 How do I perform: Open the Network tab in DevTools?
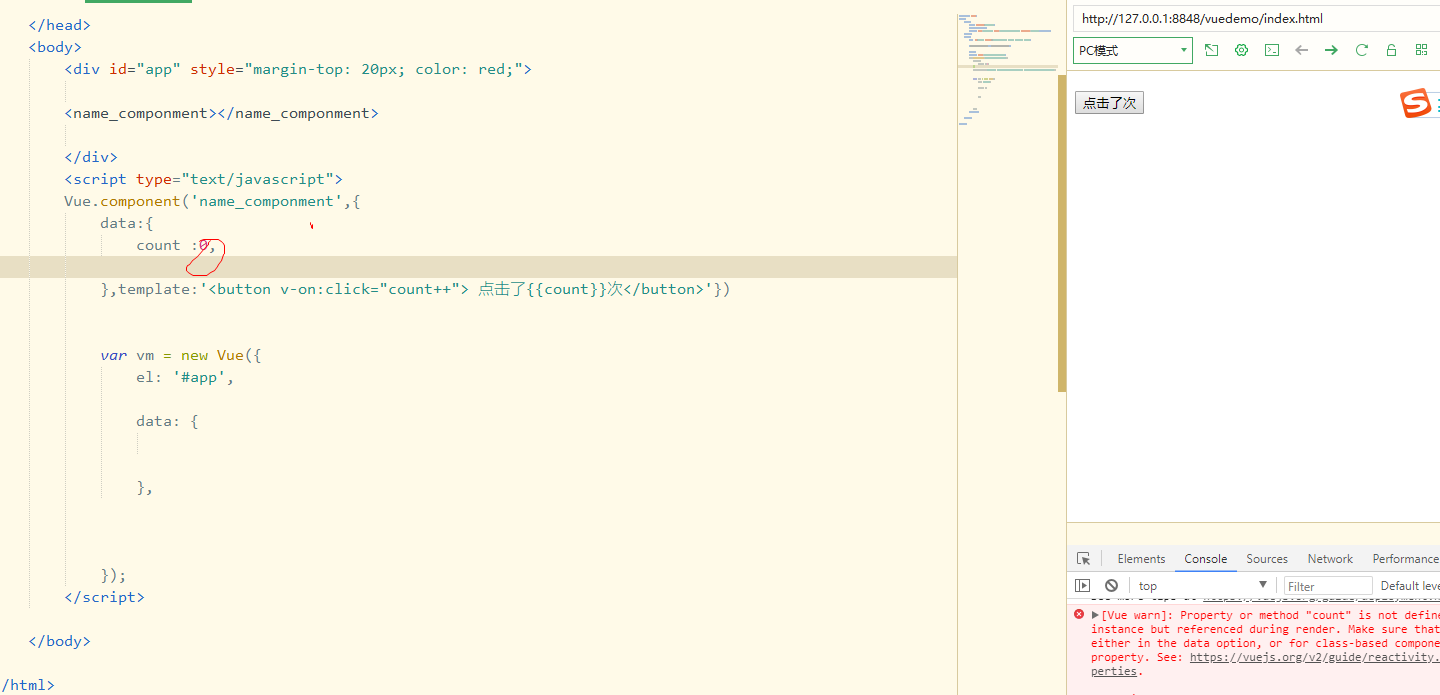[x=1330, y=559]
